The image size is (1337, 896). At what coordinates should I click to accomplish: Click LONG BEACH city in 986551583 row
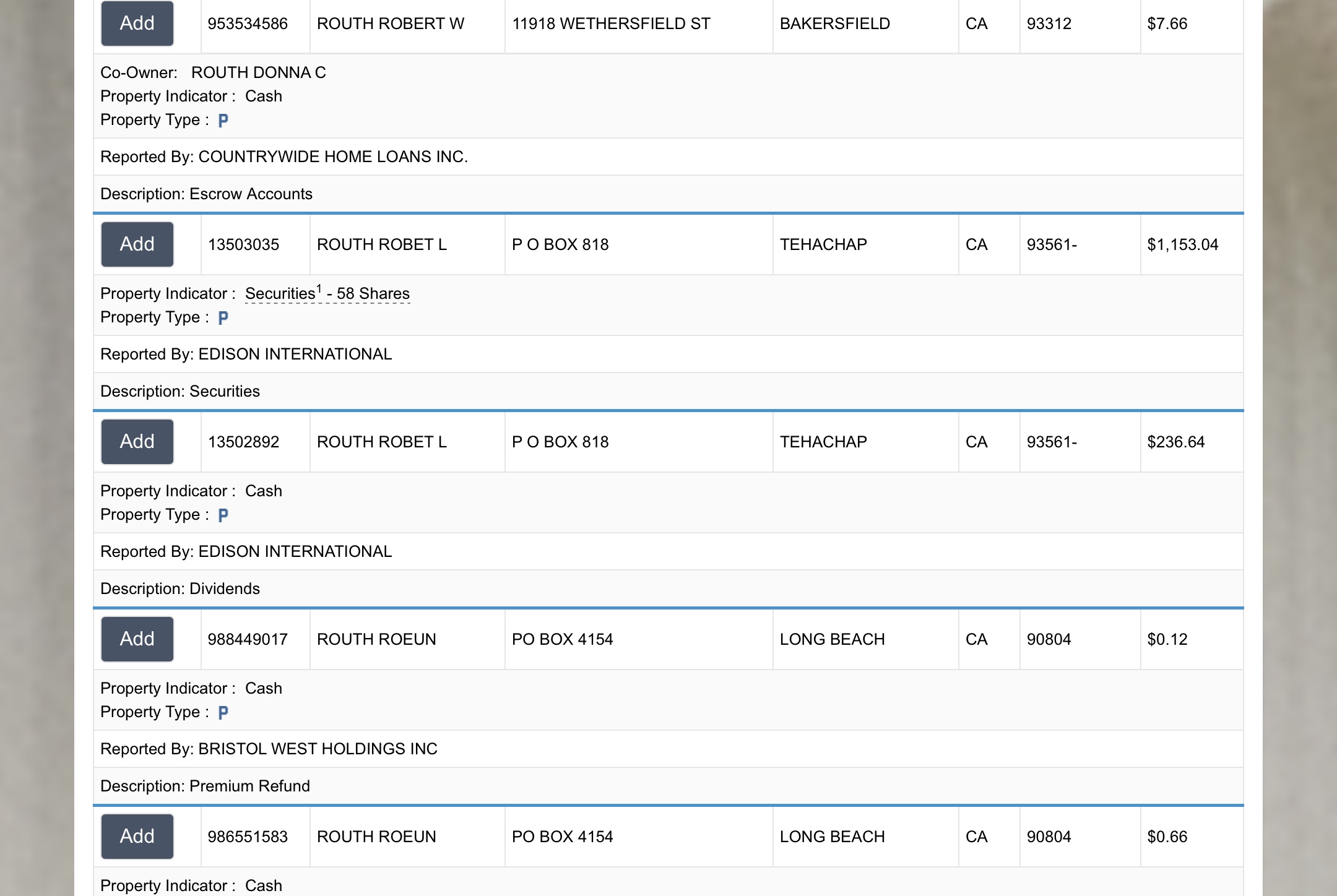(832, 837)
